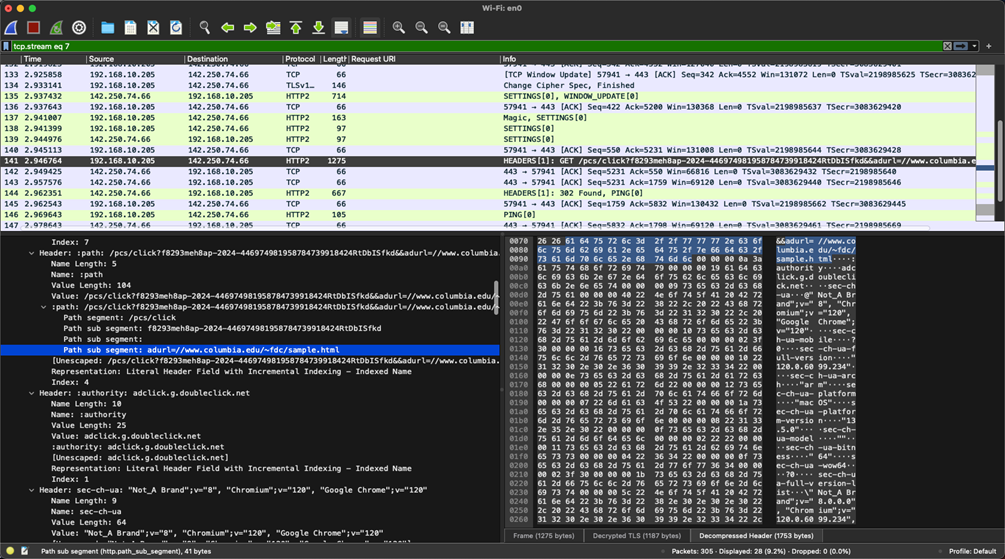The width and height of the screenshot is (1005, 559).
Task: Restart the current capture
Action: click(56, 28)
